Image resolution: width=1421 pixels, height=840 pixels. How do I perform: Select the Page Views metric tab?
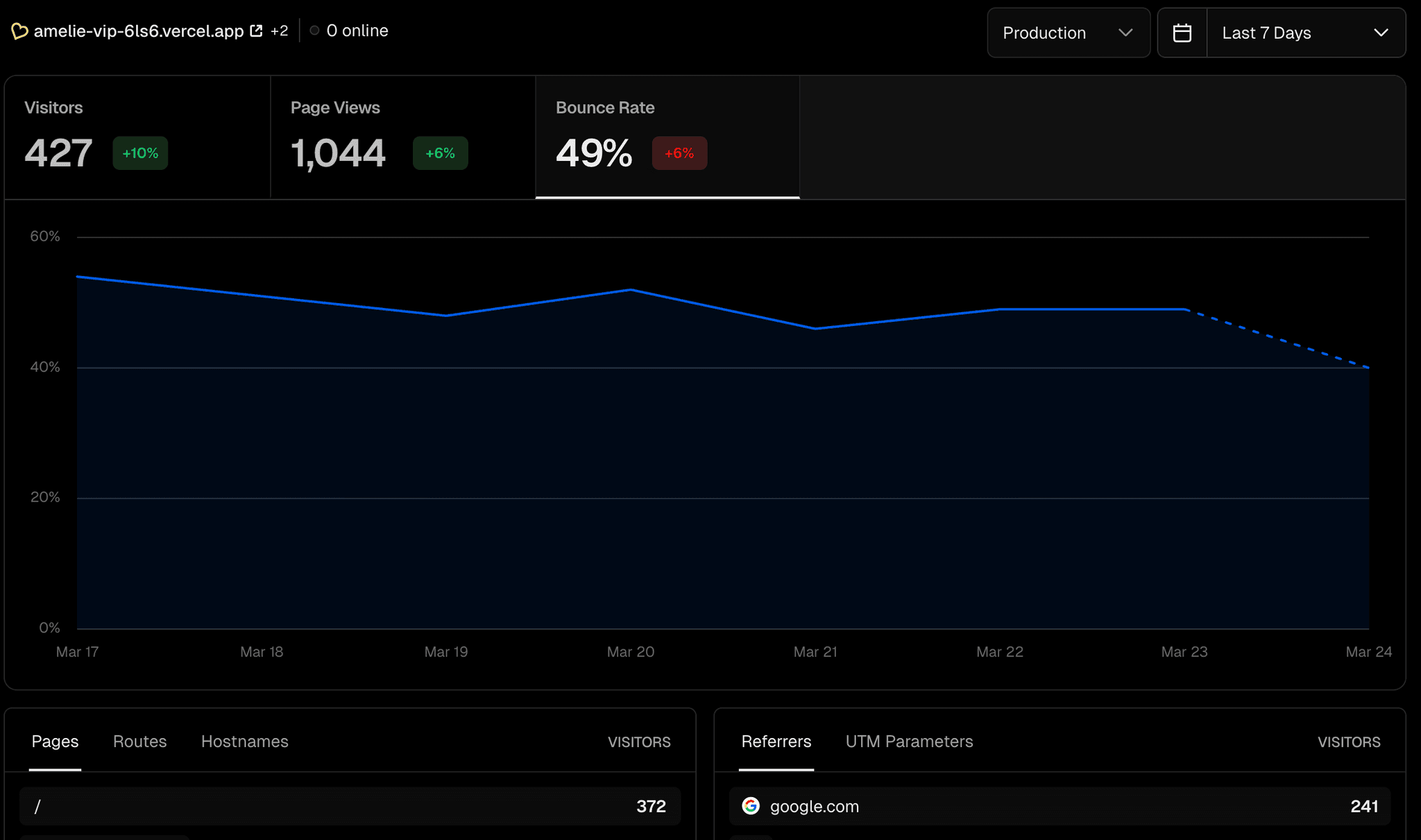[402, 137]
